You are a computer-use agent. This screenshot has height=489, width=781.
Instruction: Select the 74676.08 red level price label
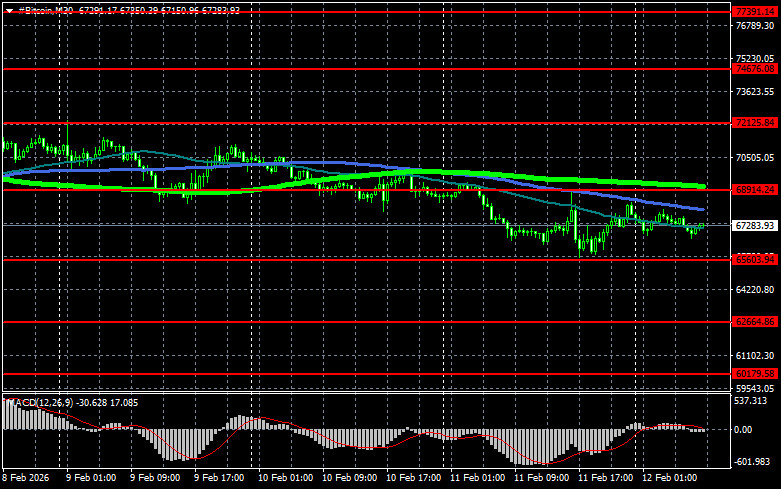(755, 69)
